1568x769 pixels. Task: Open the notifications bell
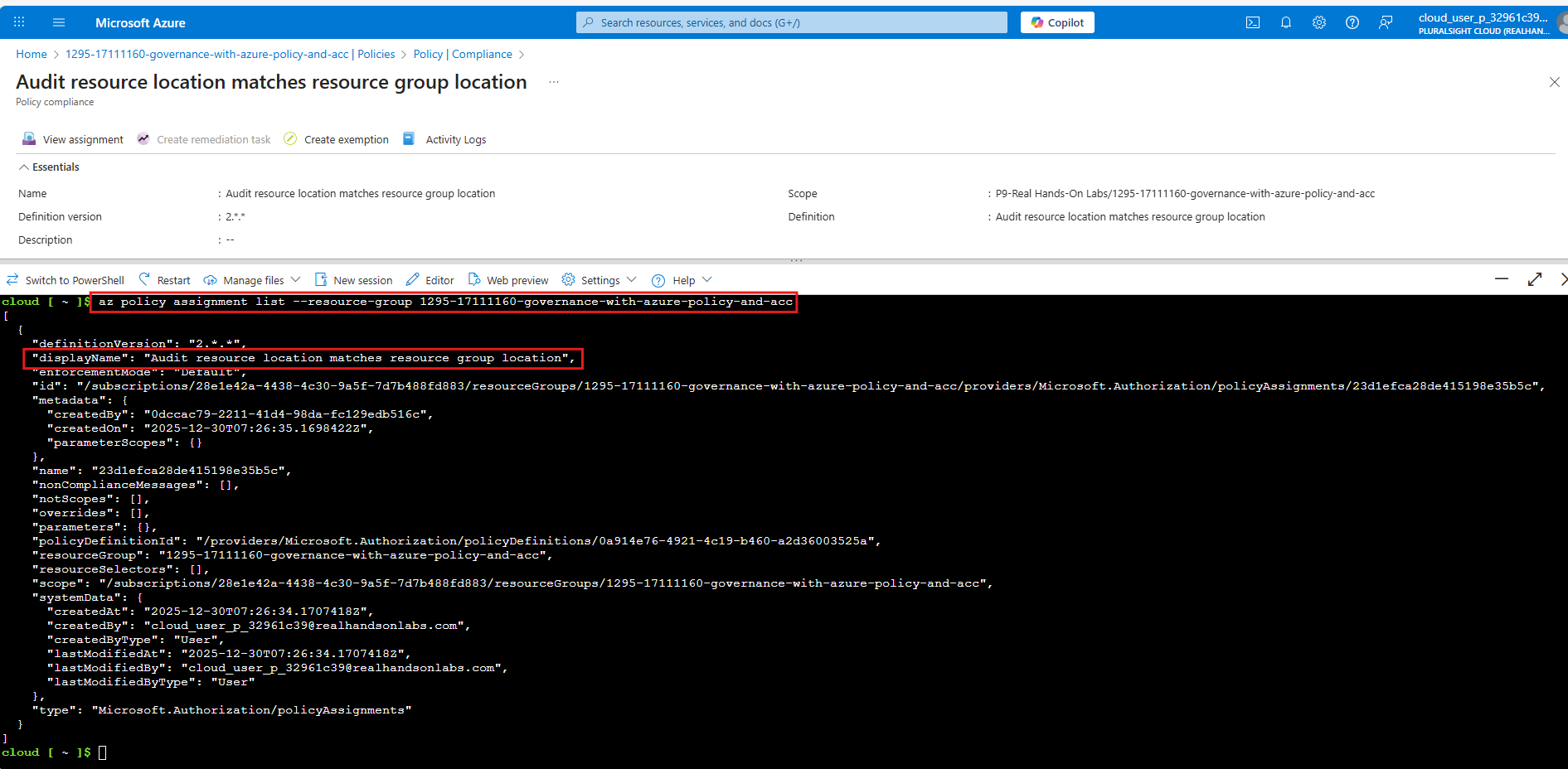1286,22
